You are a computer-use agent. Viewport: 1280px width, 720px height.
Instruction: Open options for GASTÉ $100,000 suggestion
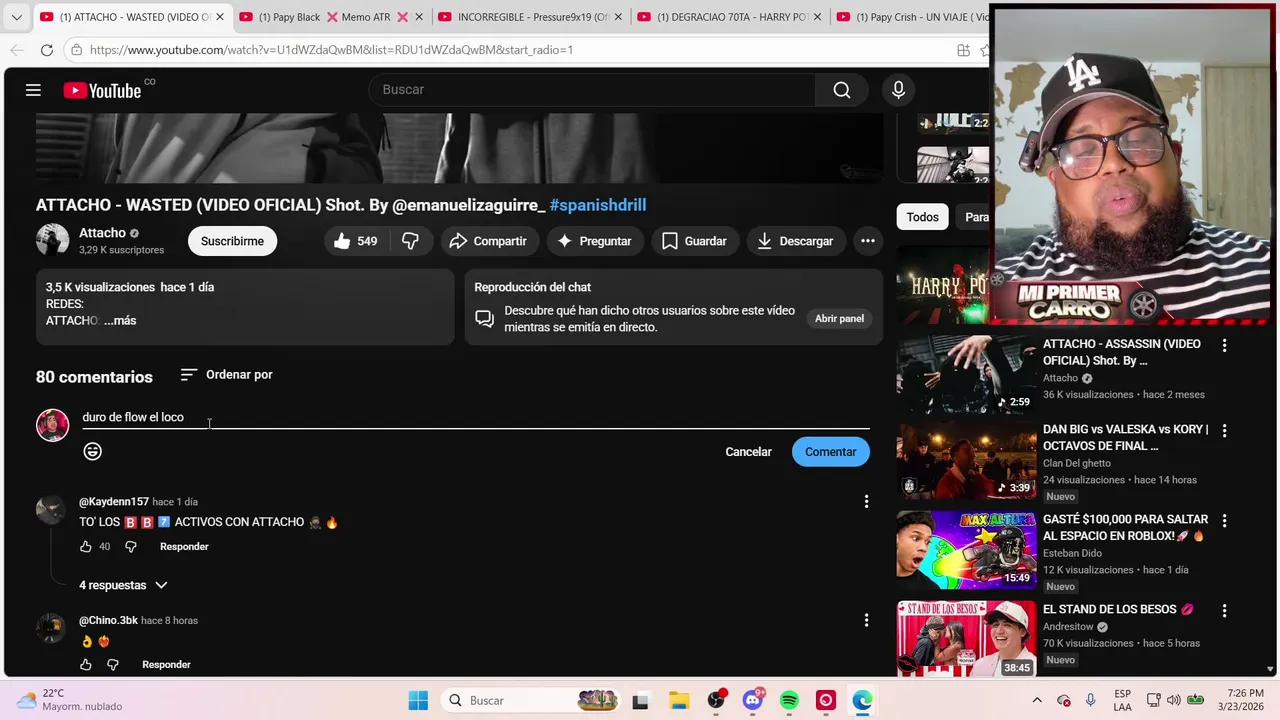coord(1224,521)
